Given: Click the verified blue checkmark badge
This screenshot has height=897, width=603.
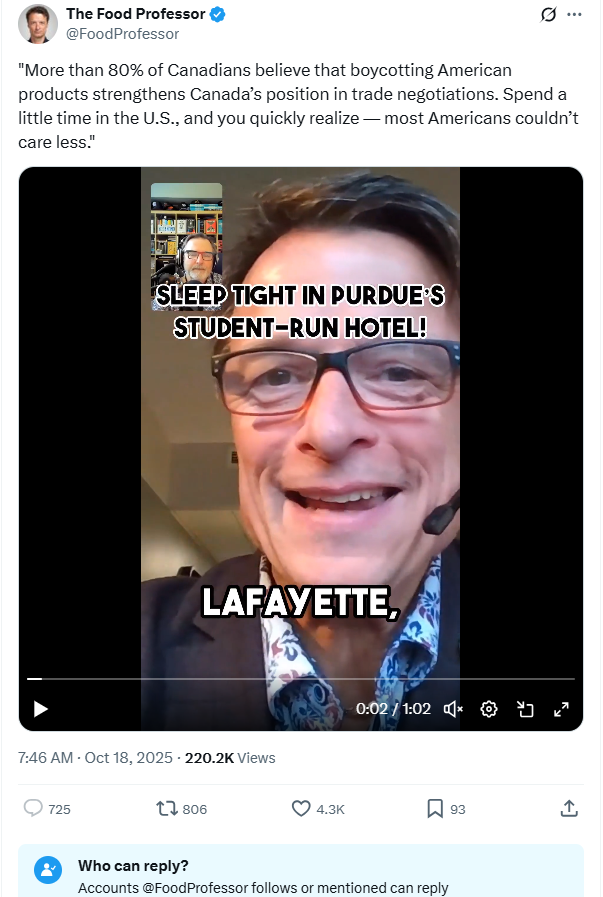Looking at the screenshot, I should (x=217, y=14).
